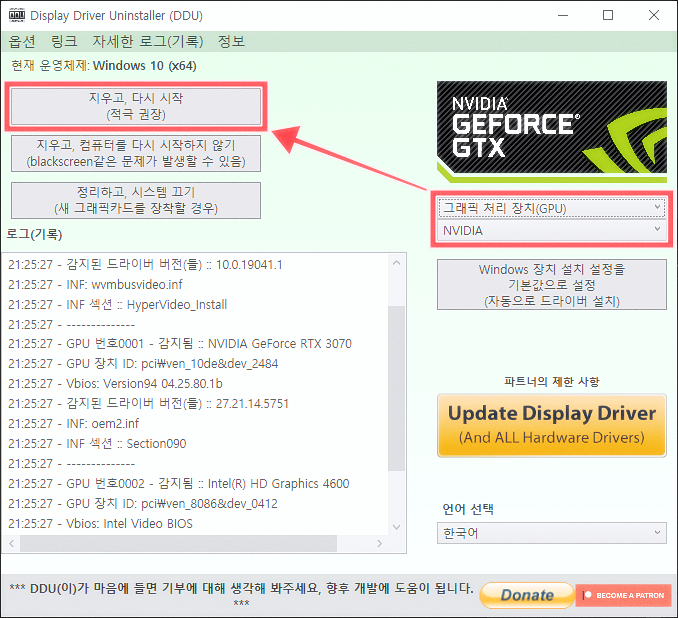Open the 옵션 menu
Screen dimensions: 678x618
point(22,42)
